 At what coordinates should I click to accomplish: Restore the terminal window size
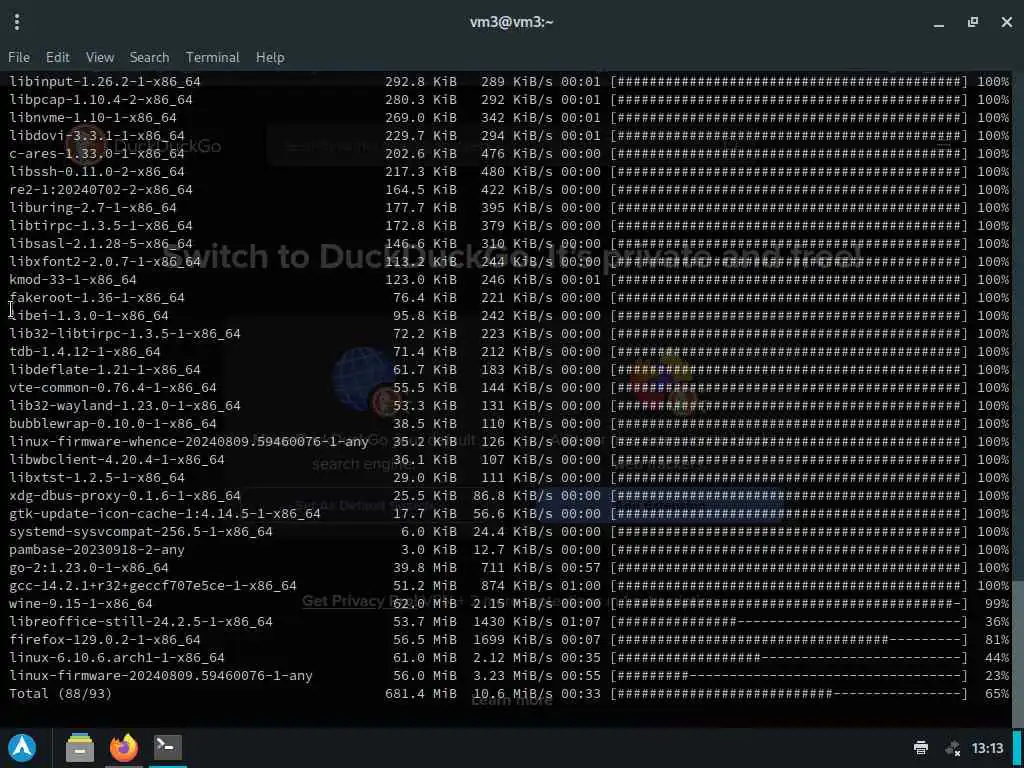[973, 22]
